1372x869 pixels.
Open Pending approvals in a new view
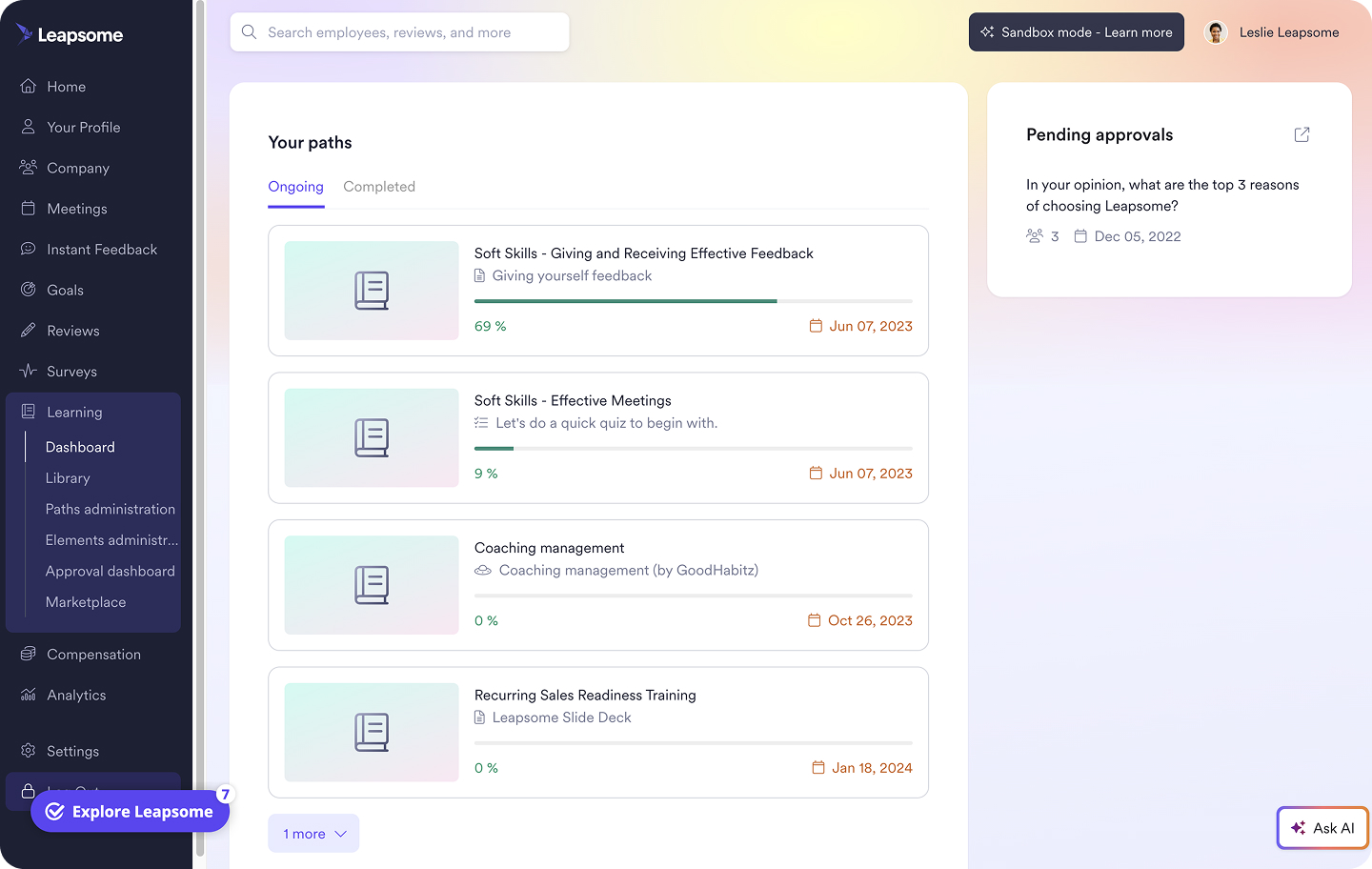(1301, 134)
